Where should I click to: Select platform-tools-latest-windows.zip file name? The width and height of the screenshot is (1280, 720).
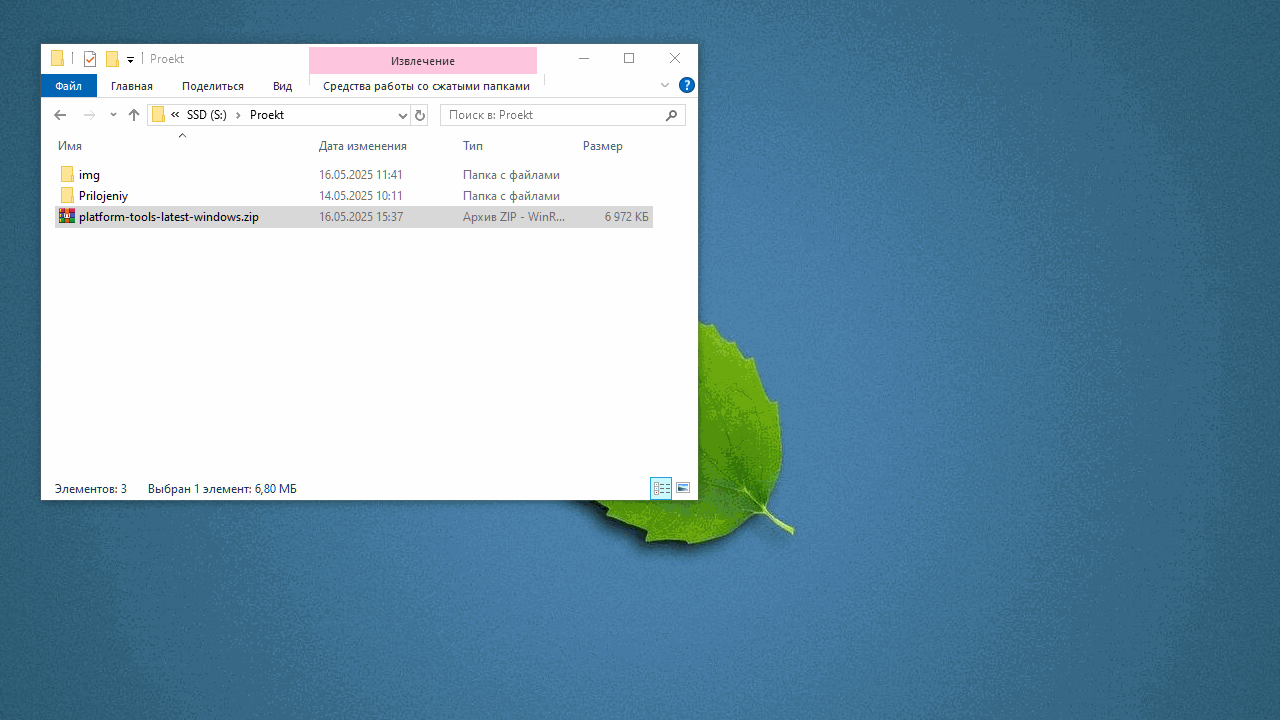click(x=169, y=217)
